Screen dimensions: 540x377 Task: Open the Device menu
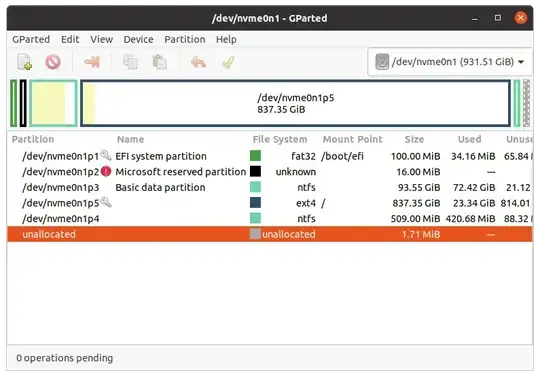138,39
